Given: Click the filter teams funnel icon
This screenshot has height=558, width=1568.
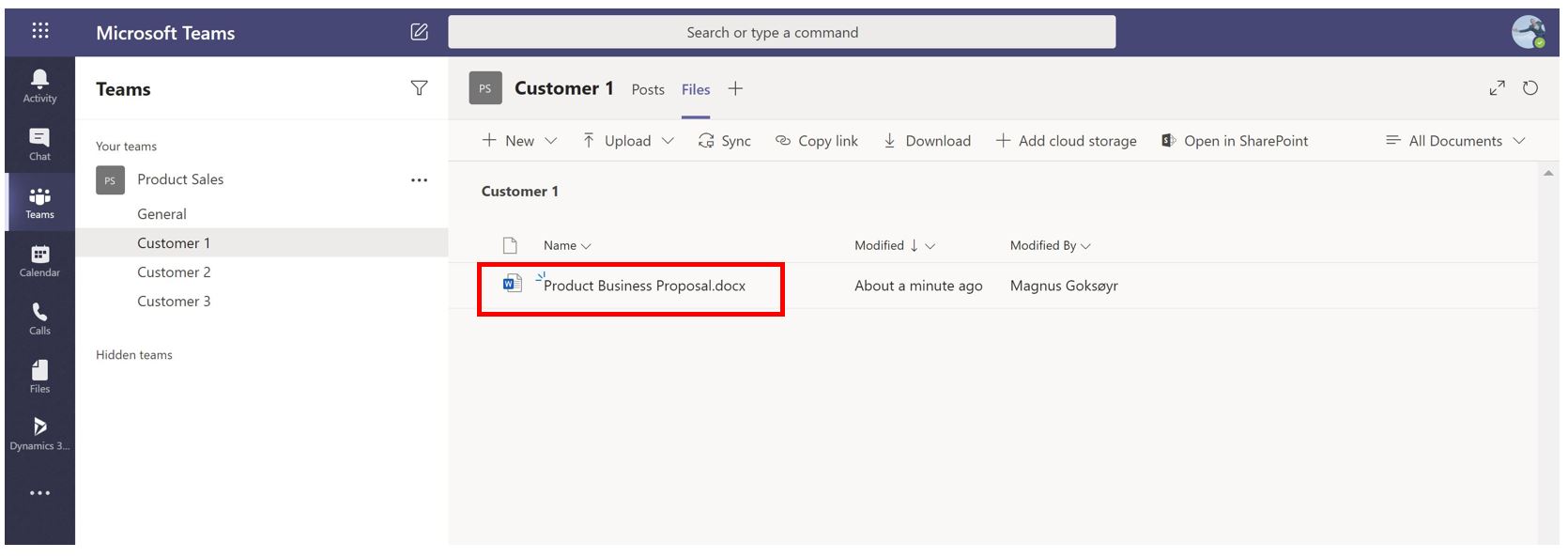Looking at the screenshot, I should (x=419, y=88).
